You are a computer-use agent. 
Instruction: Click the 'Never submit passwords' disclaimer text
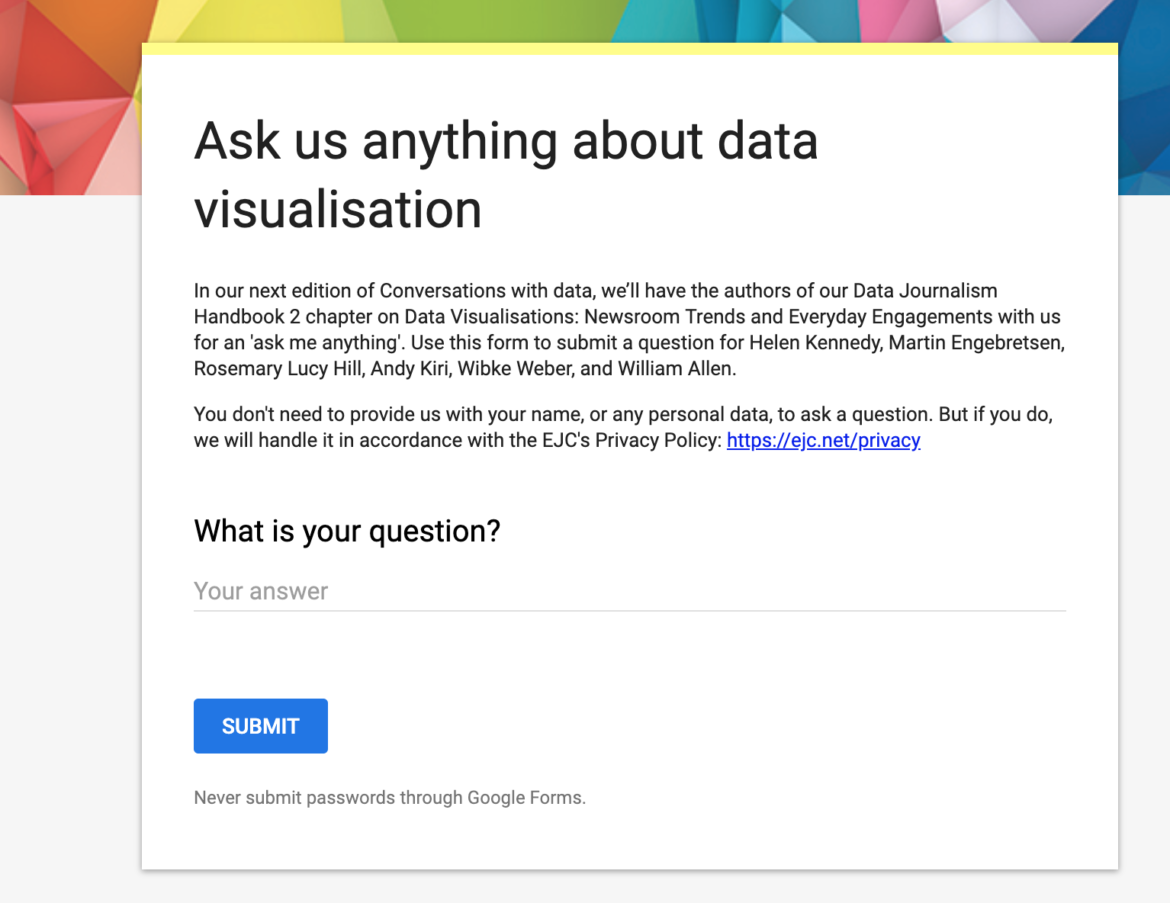[x=390, y=798]
